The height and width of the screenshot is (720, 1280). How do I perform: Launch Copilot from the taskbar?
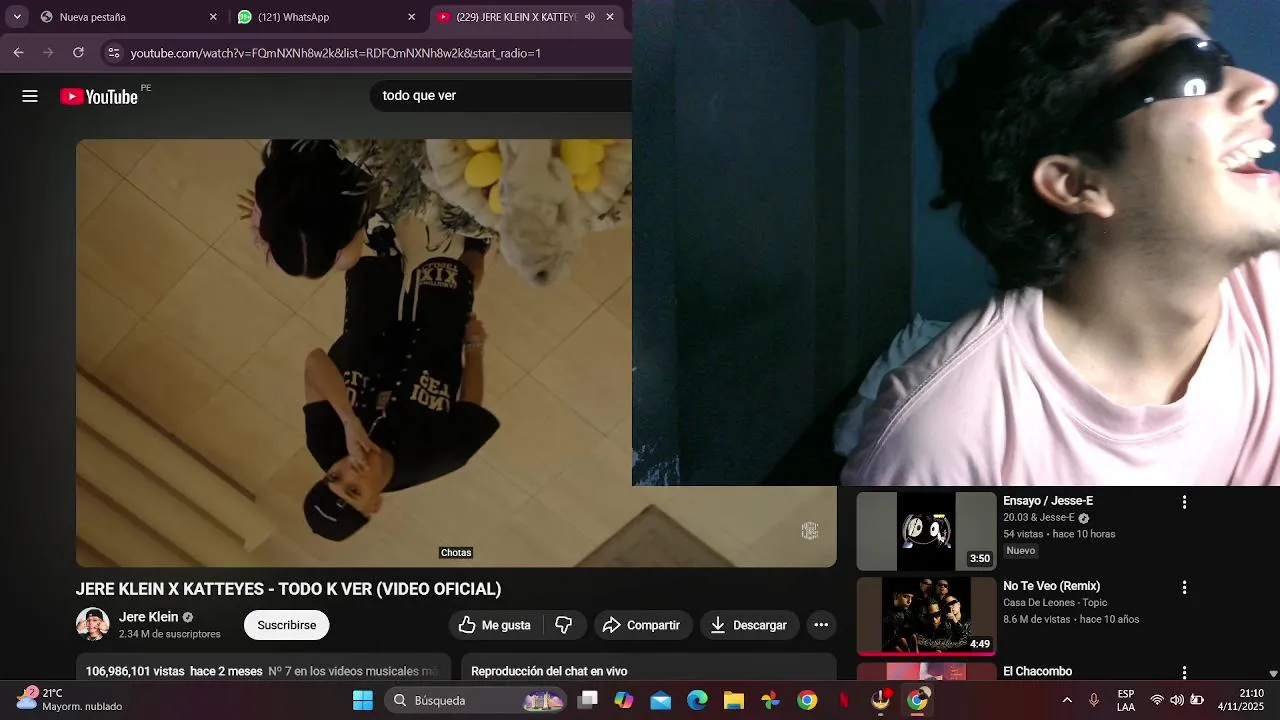[x=624, y=700]
